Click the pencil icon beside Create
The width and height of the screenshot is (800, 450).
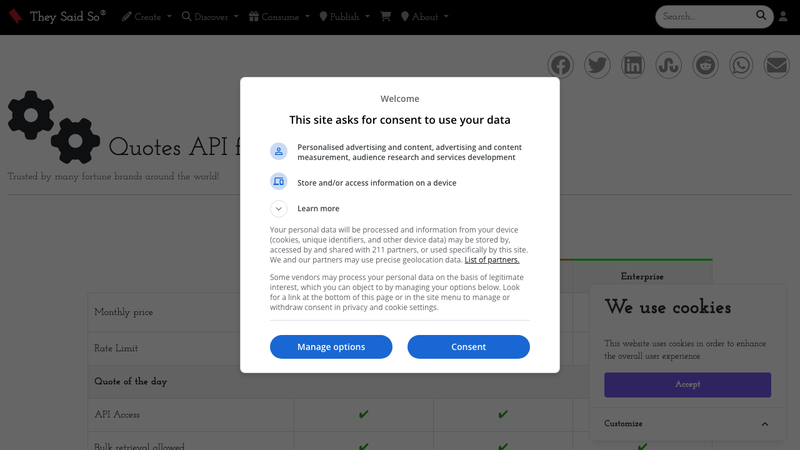click(x=127, y=17)
